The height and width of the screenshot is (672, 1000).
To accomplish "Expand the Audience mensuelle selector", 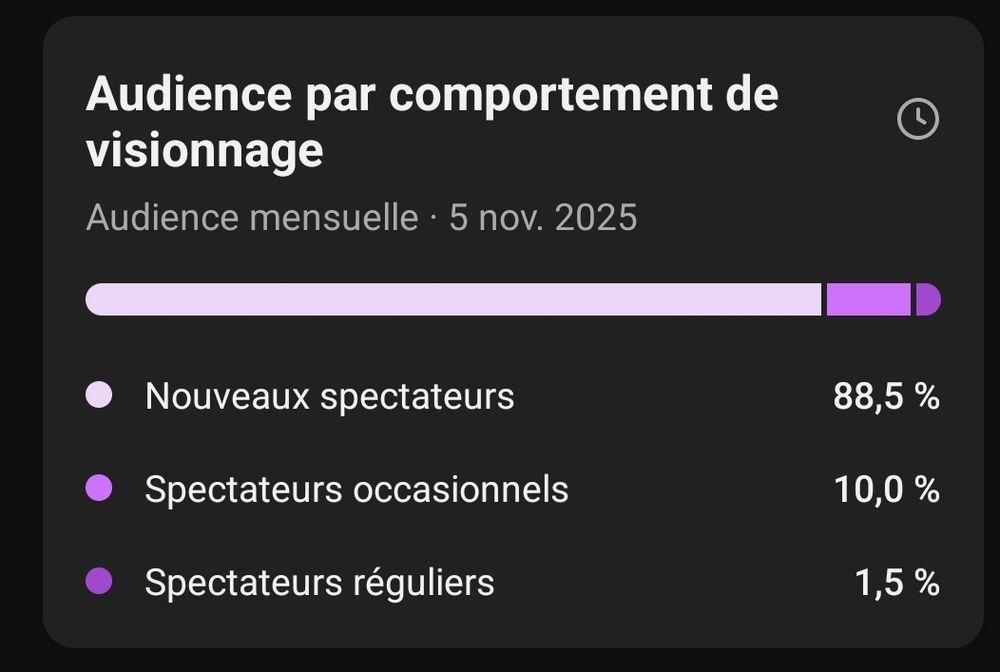I will pyautogui.click(x=253, y=217).
